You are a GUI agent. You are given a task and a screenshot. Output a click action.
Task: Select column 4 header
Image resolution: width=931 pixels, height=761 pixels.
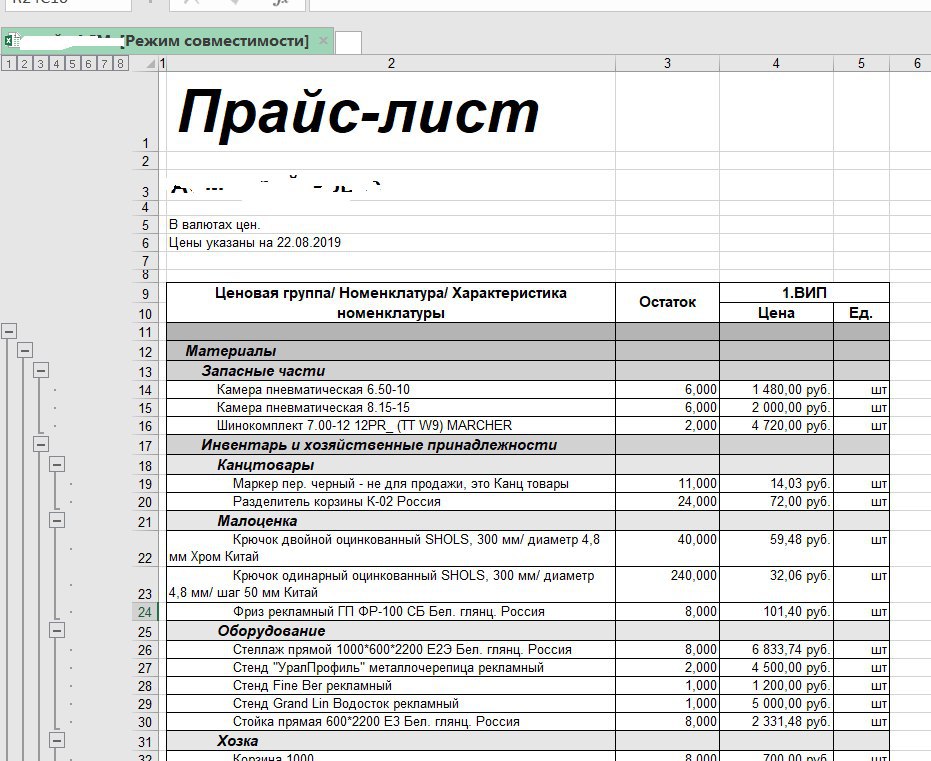[776, 64]
